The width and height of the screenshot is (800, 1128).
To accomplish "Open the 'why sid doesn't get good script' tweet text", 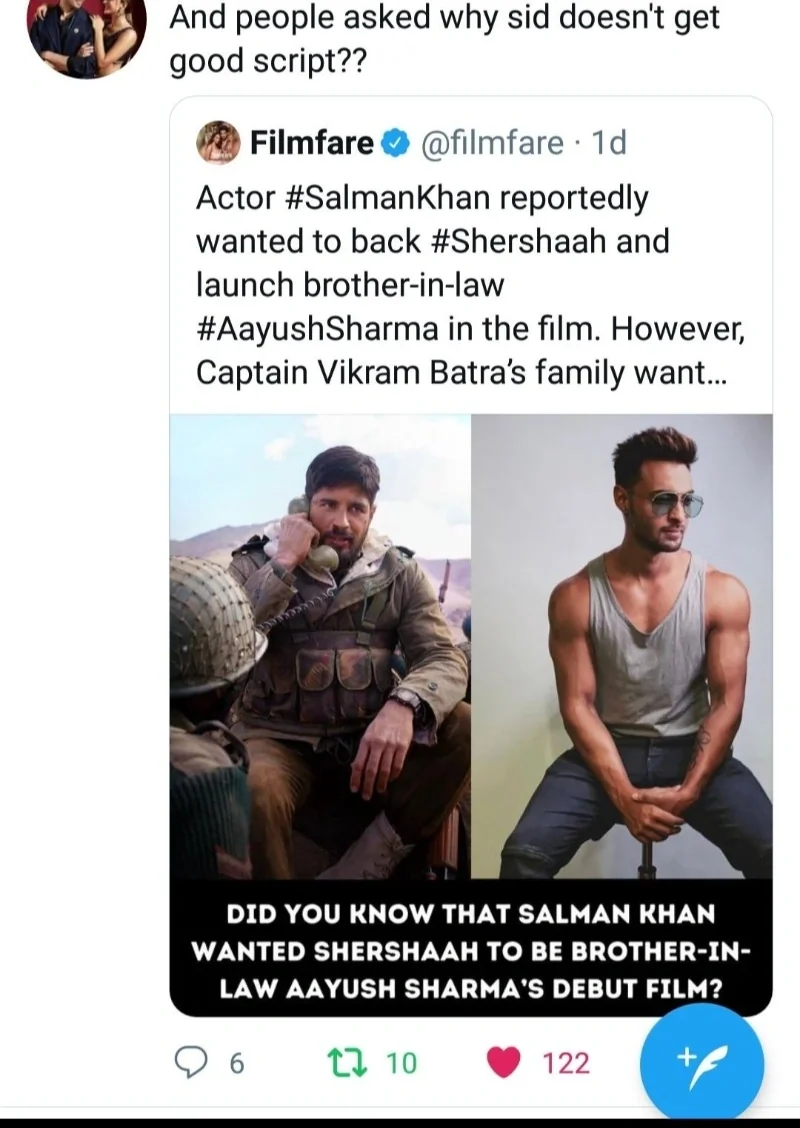I will pyautogui.click(x=443, y=39).
